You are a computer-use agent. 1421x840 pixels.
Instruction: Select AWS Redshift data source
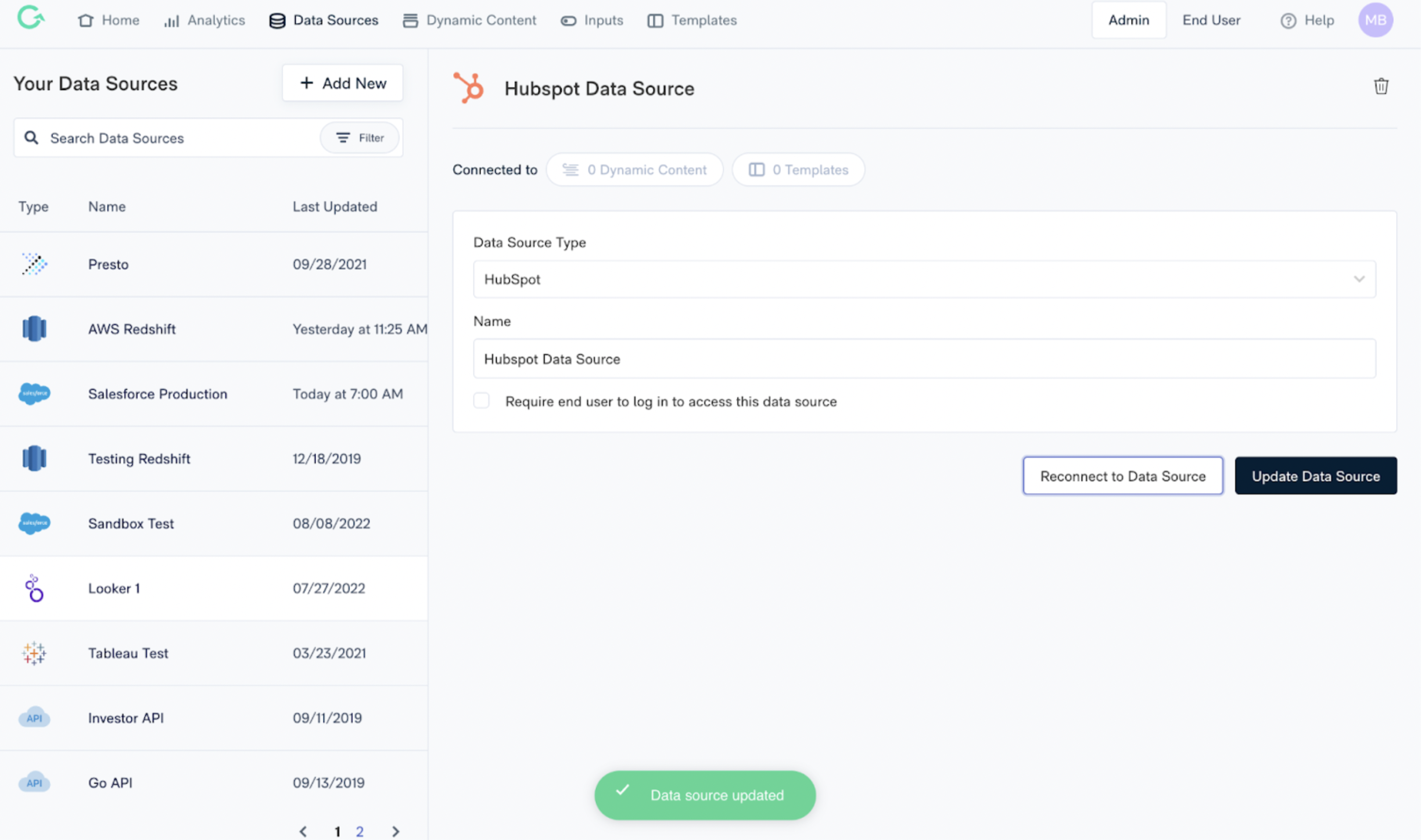[214, 329]
